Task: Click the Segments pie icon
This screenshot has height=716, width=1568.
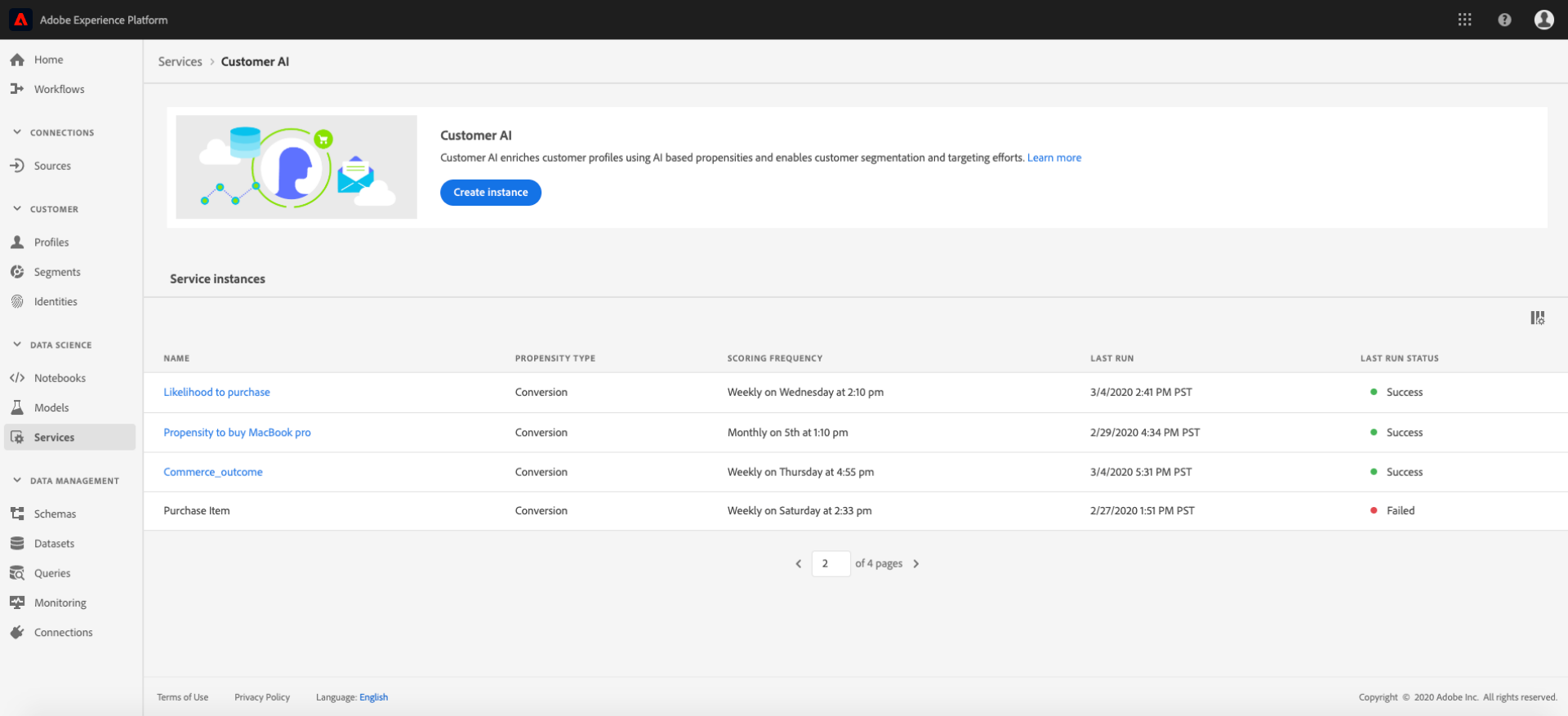Action: (x=17, y=272)
